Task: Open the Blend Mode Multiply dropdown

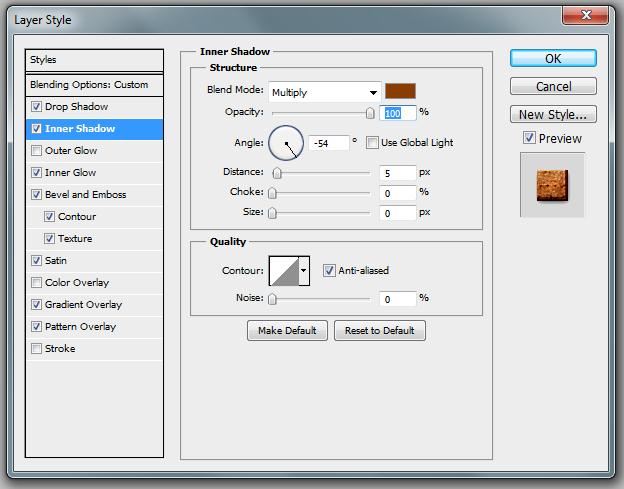Action: (x=325, y=92)
